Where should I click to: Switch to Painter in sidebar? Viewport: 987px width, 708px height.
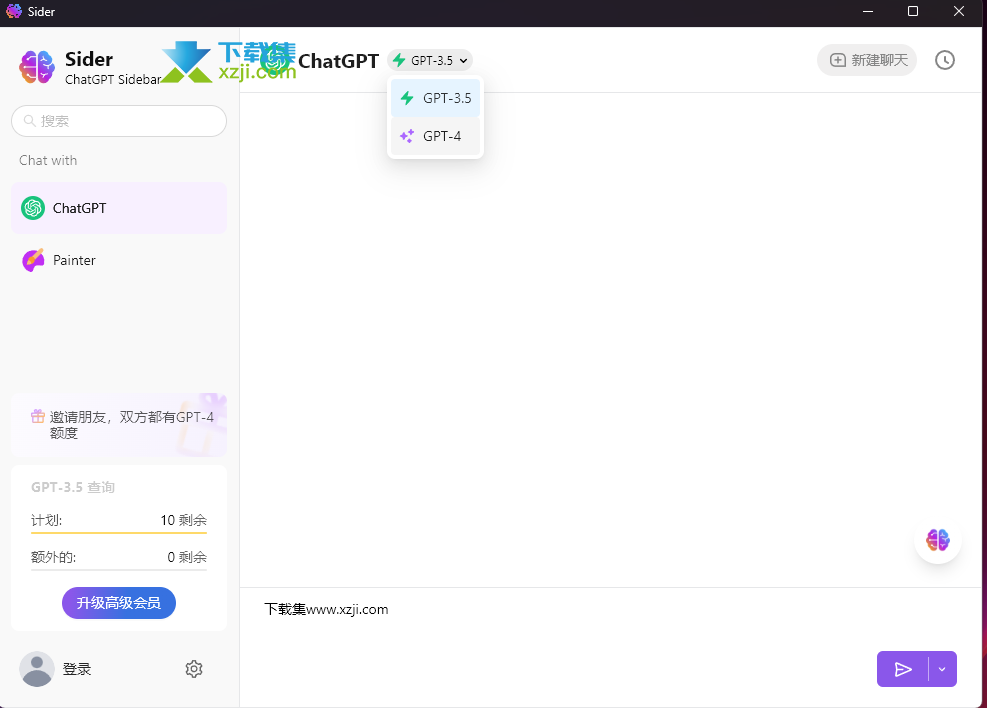point(119,261)
